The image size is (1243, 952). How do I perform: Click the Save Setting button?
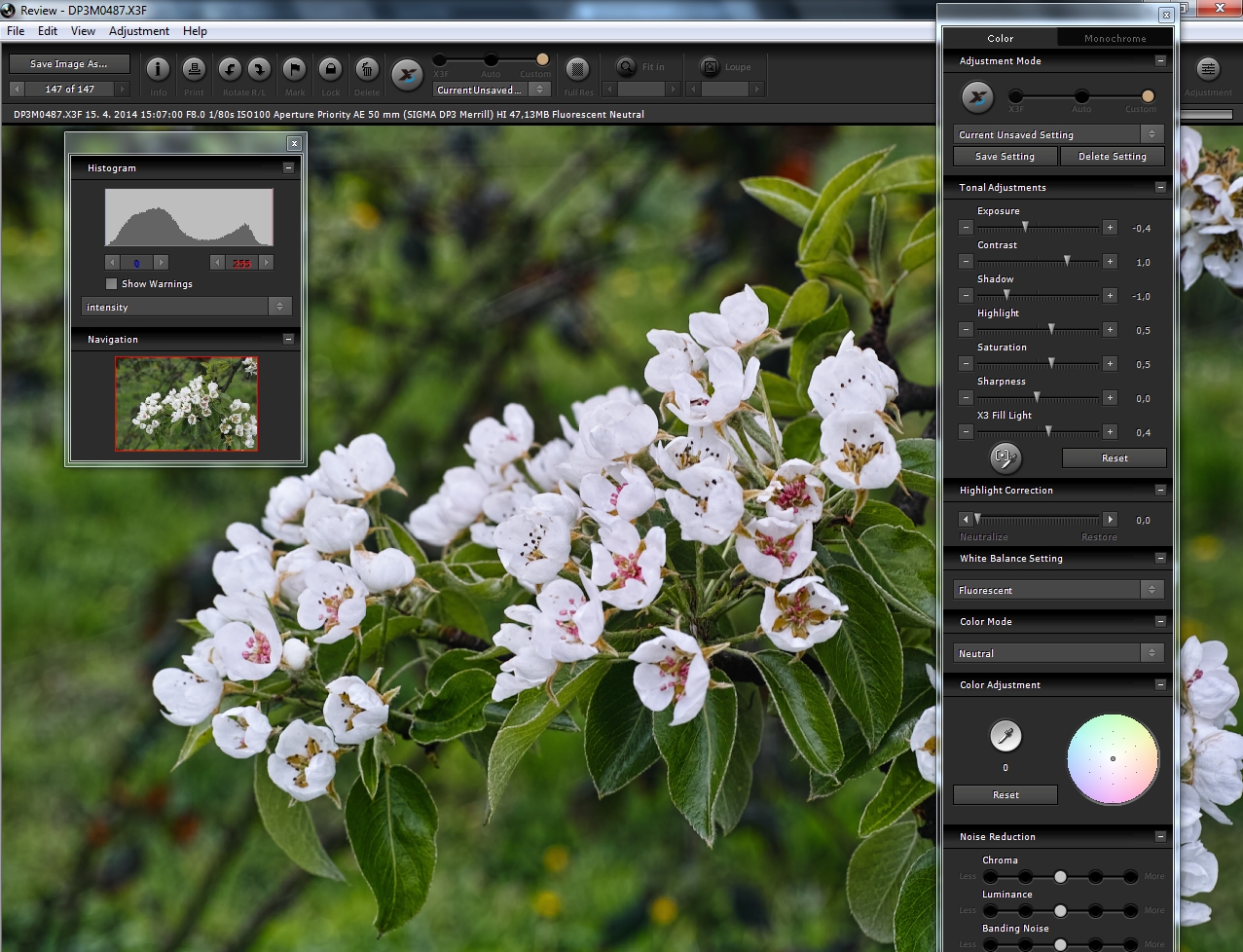[x=1005, y=156]
